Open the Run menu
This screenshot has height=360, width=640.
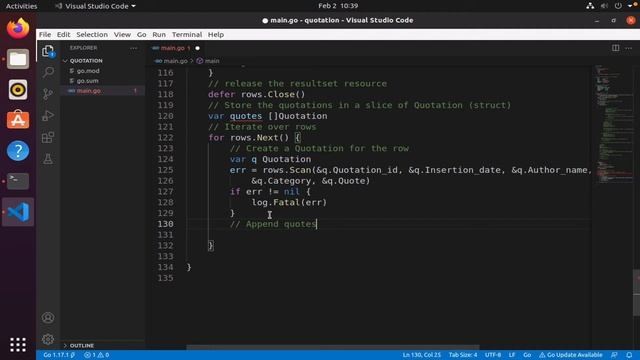pyautogui.click(x=159, y=35)
